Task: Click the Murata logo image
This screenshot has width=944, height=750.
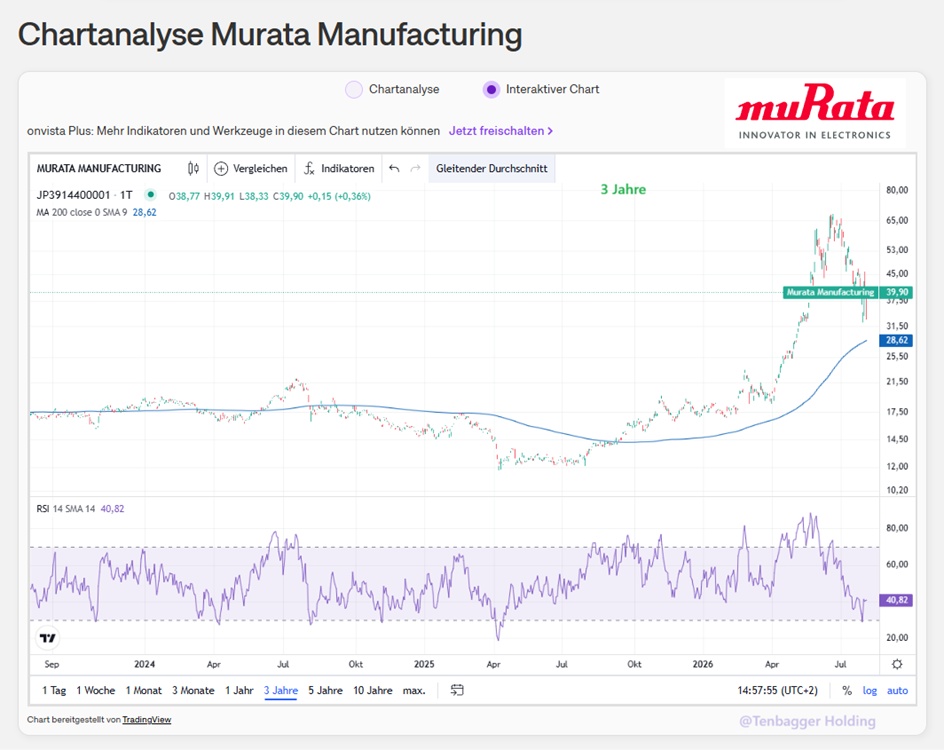Action: (x=815, y=113)
